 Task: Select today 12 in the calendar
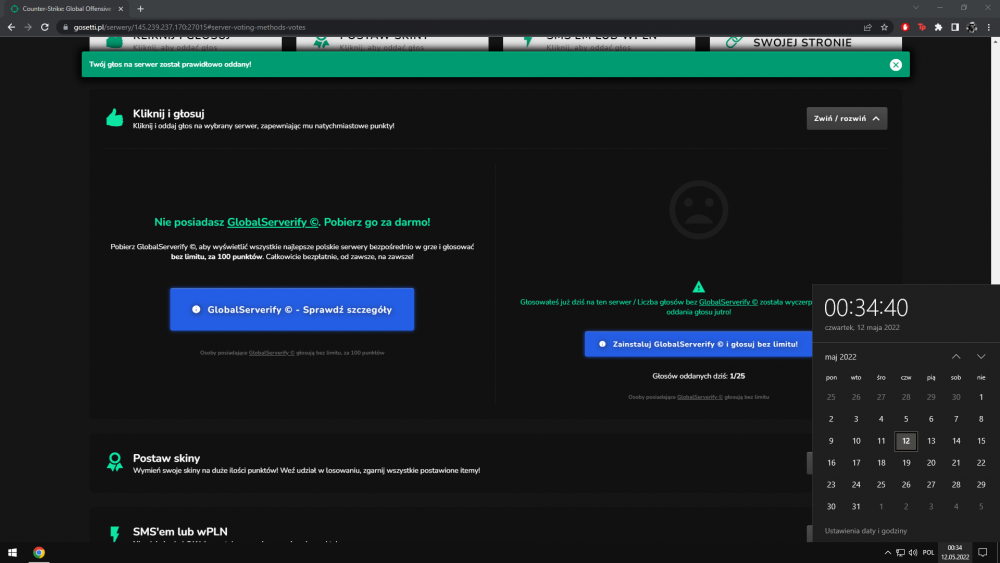coord(906,441)
